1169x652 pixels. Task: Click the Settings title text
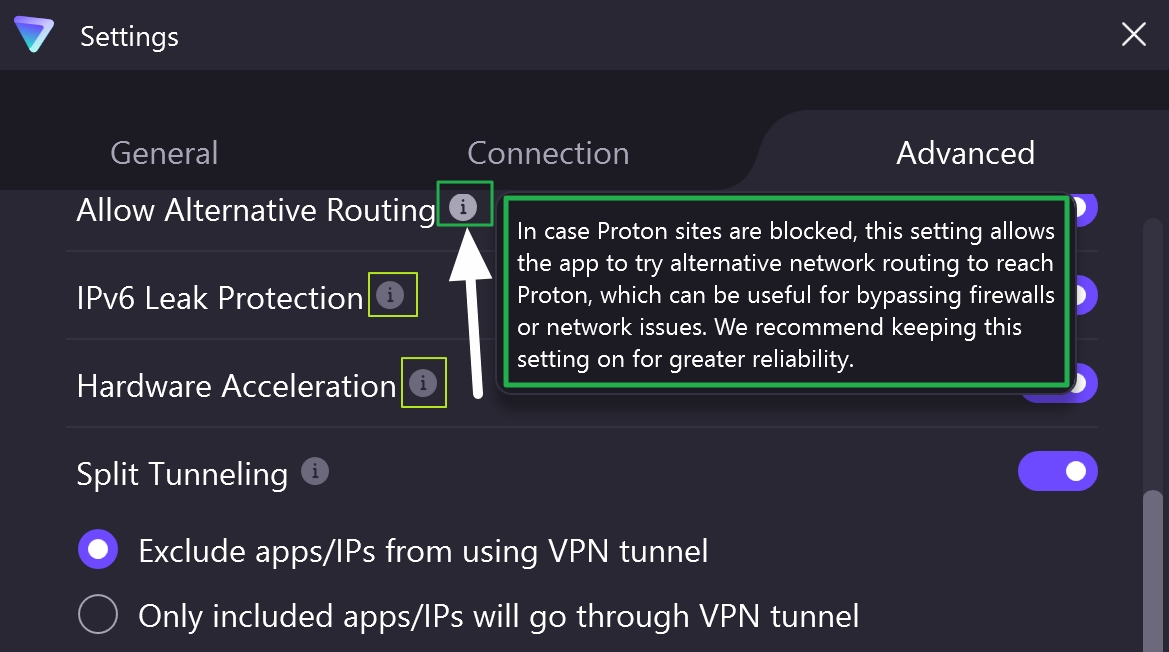coord(129,36)
